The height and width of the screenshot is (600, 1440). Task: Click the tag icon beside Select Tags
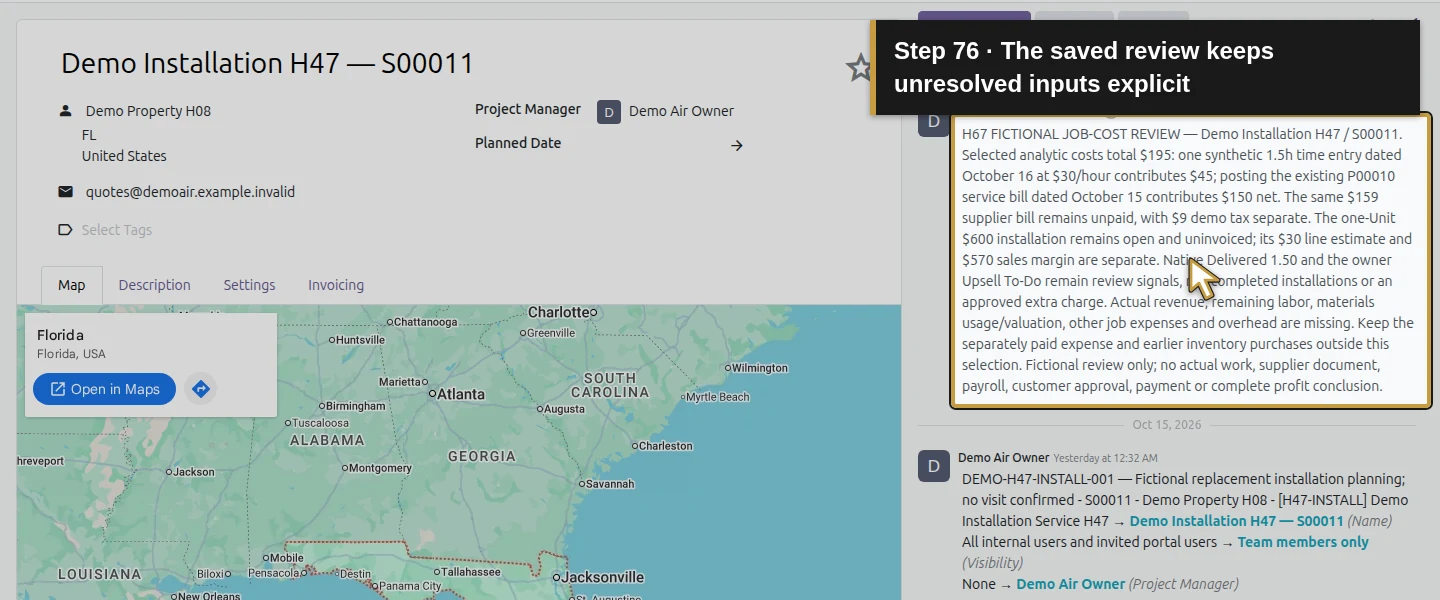pyautogui.click(x=66, y=230)
